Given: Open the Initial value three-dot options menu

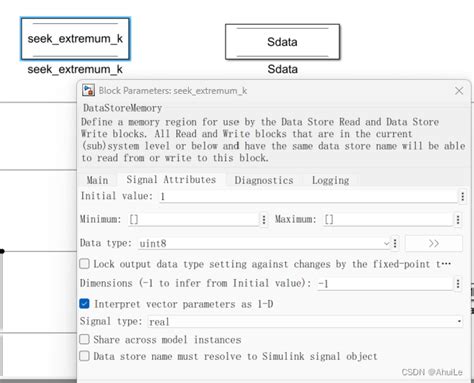Looking at the screenshot, I should click(x=462, y=196).
